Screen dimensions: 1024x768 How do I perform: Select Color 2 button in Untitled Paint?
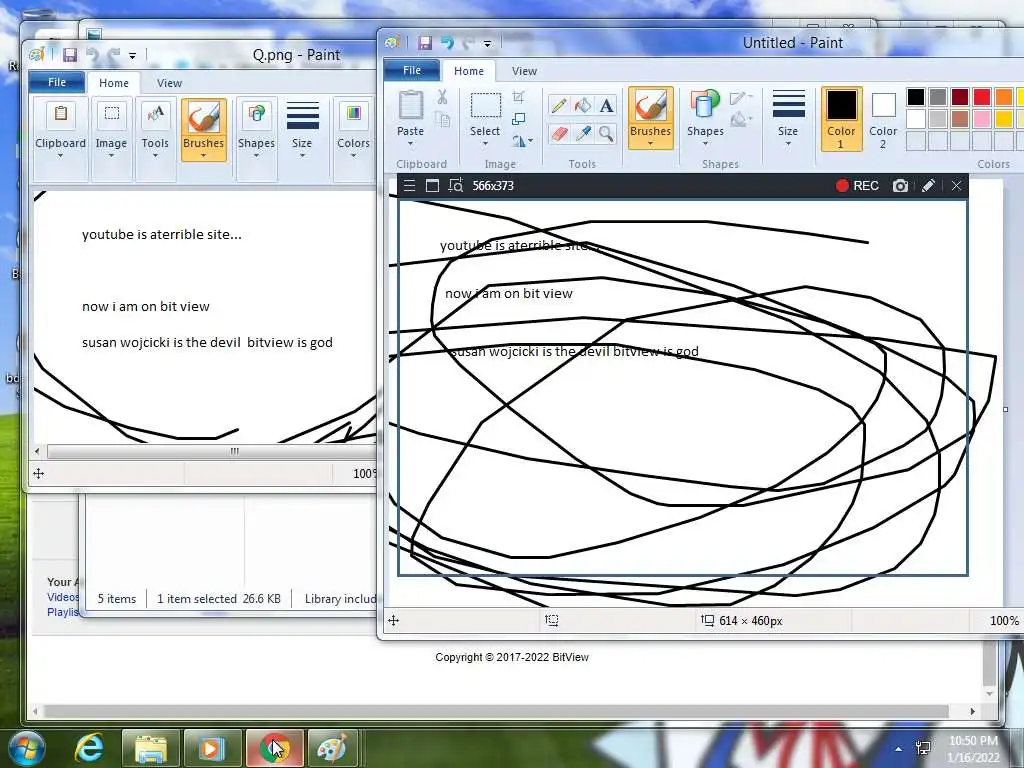[884, 119]
